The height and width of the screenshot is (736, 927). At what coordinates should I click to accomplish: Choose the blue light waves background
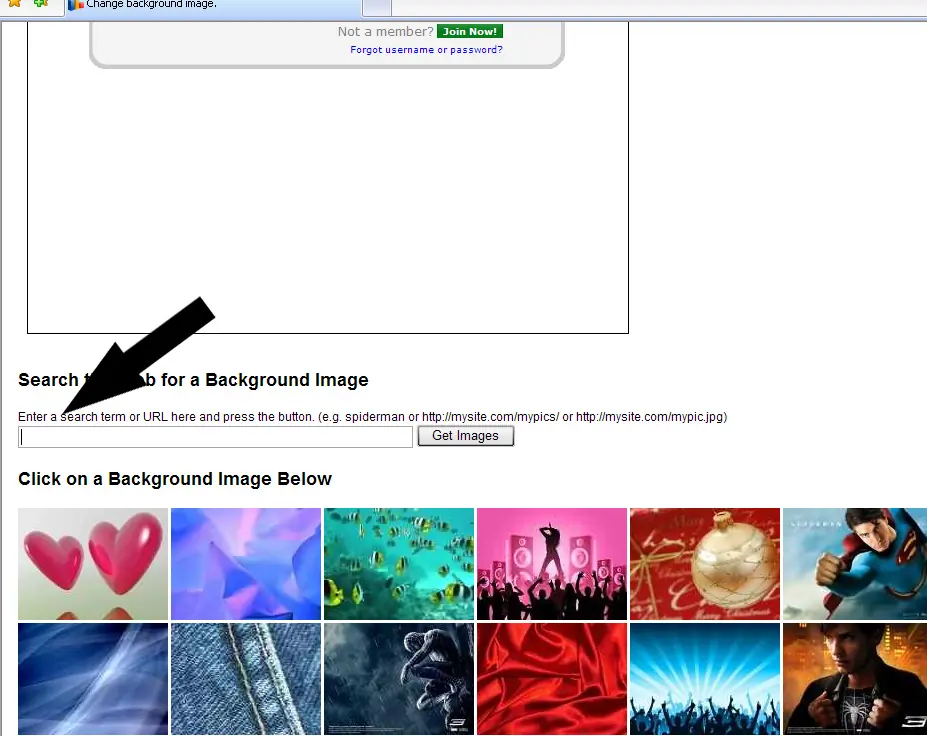[93, 679]
